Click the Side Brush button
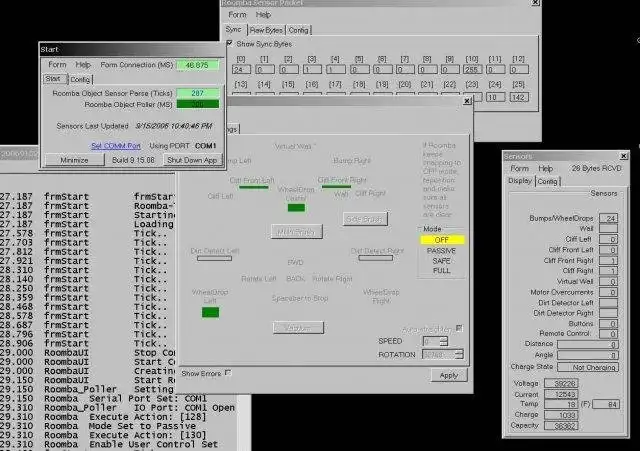Screen dimensions: 640x451 [365, 219]
